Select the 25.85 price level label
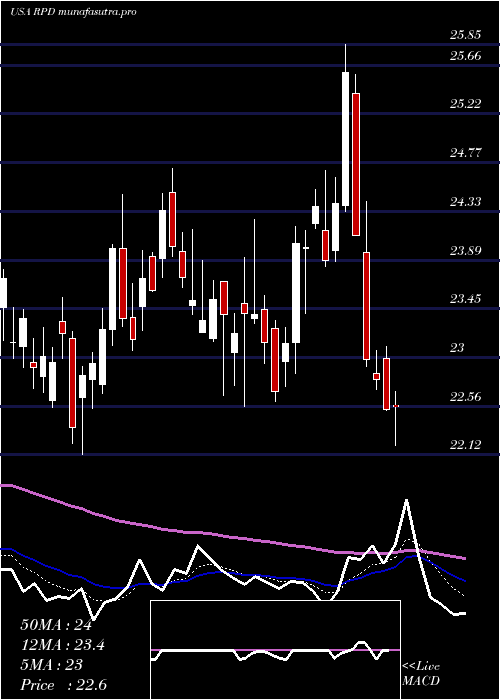500x700 pixels. (466, 34)
